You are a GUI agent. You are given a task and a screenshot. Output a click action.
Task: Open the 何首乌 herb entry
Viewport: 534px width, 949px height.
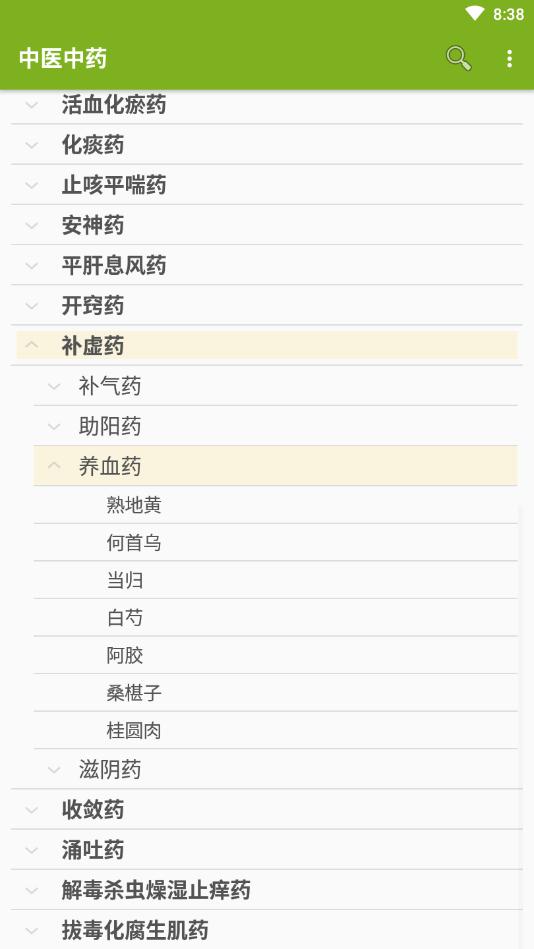[275, 542]
